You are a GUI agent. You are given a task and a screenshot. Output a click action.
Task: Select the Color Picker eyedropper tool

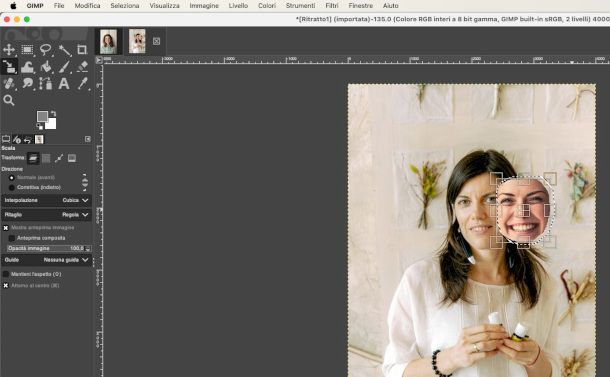pyautogui.click(x=82, y=83)
